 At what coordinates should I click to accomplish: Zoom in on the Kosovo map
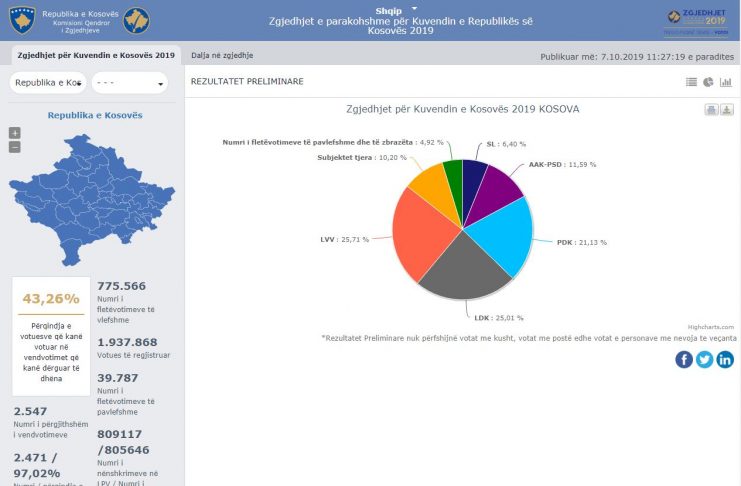[x=15, y=133]
